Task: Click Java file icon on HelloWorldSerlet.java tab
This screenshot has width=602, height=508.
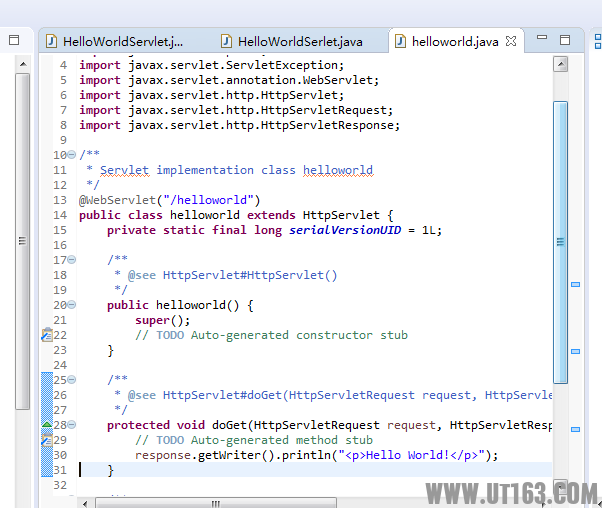Action: 226,41
